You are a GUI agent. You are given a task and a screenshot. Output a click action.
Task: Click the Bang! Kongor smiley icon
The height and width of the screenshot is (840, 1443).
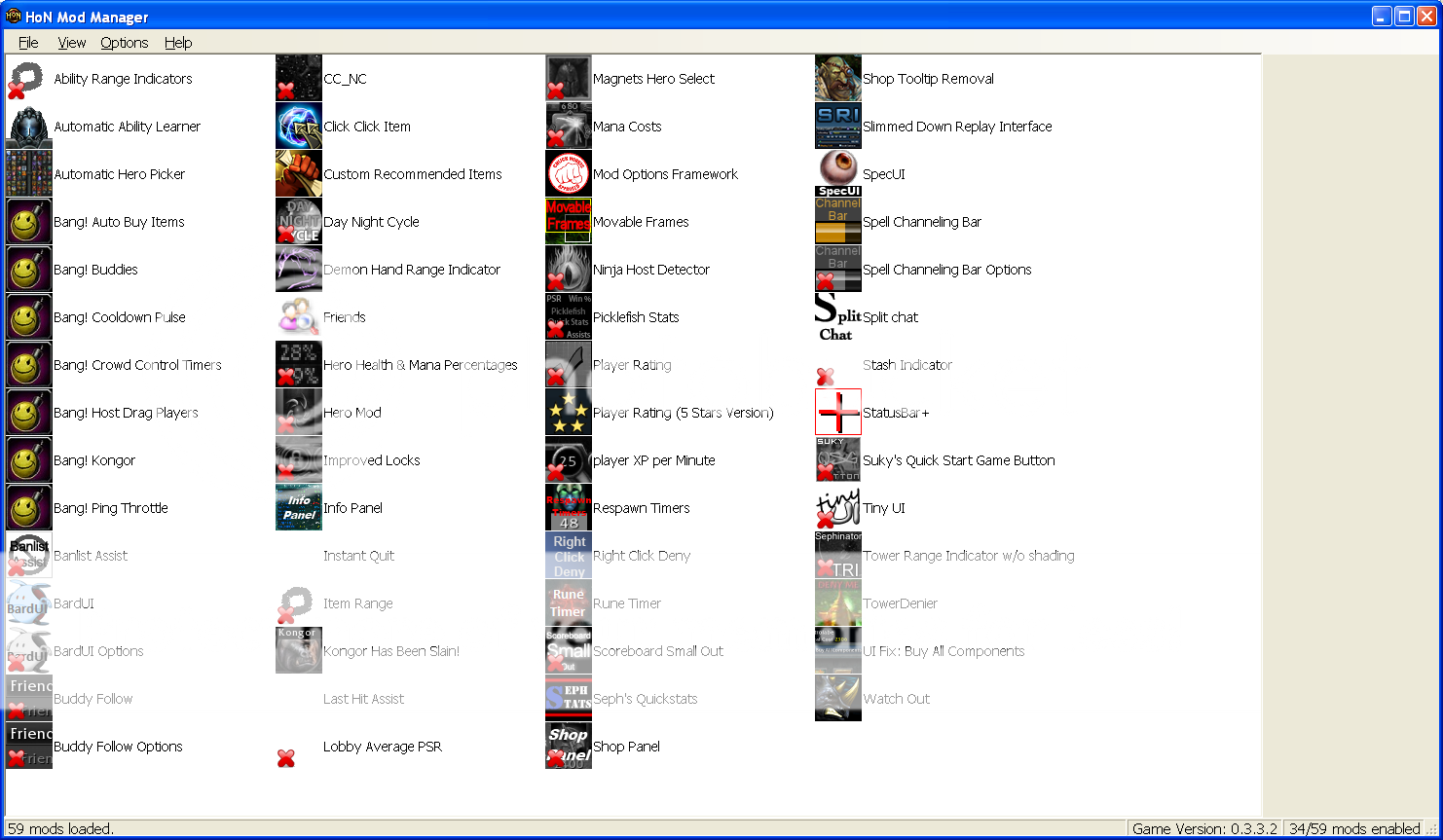[x=29, y=460]
